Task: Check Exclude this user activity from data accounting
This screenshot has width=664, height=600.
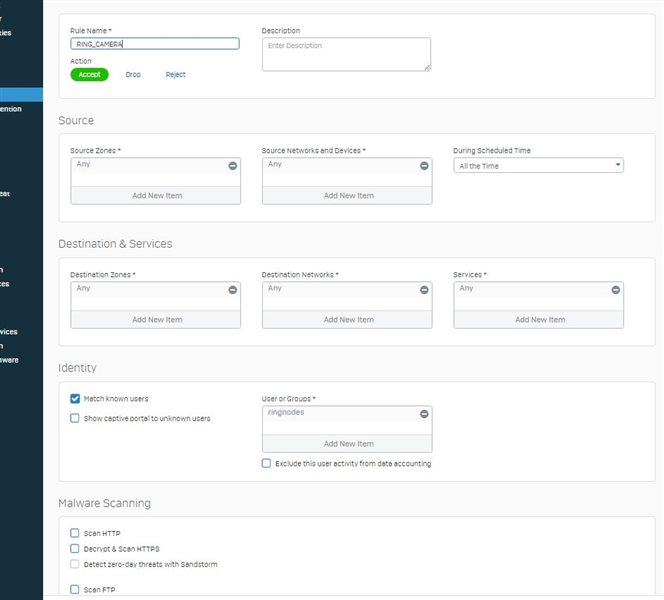Action: click(x=266, y=463)
